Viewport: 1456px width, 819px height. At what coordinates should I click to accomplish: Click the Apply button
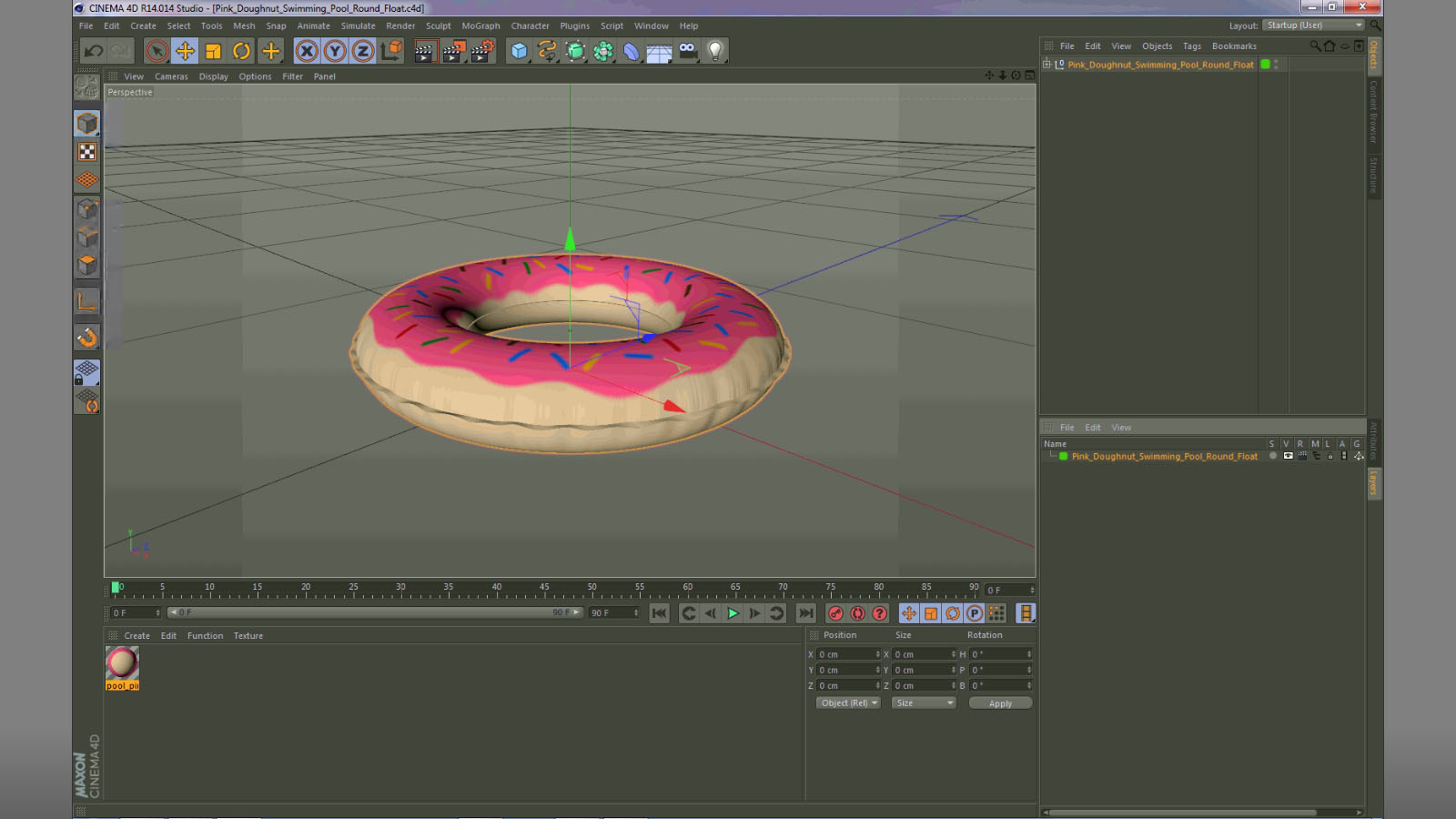1000,703
